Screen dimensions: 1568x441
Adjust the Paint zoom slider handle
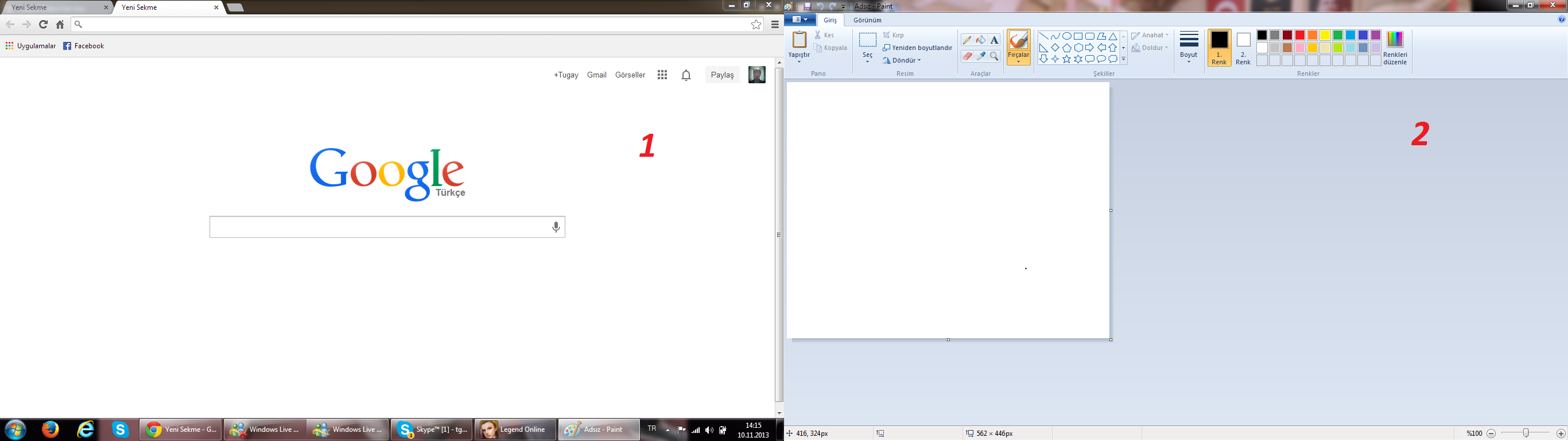[1526, 433]
